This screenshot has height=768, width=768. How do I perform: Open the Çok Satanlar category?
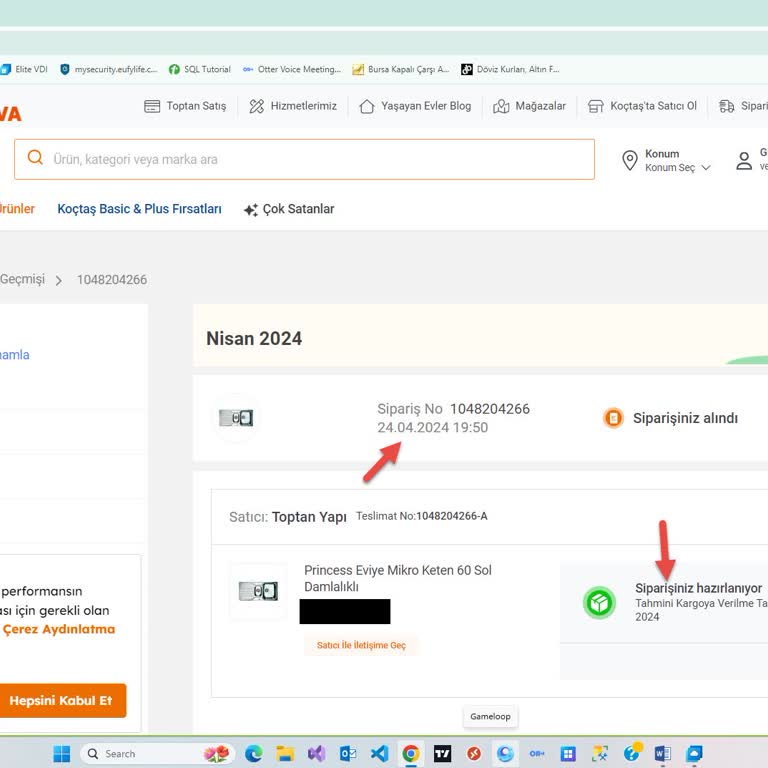(298, 209)
